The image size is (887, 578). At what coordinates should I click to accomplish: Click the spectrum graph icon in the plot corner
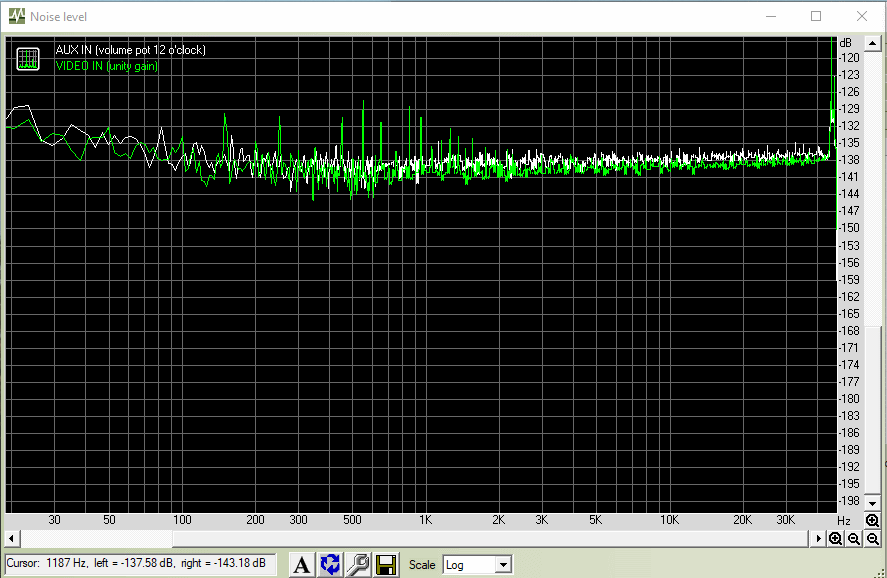point(28,58)
